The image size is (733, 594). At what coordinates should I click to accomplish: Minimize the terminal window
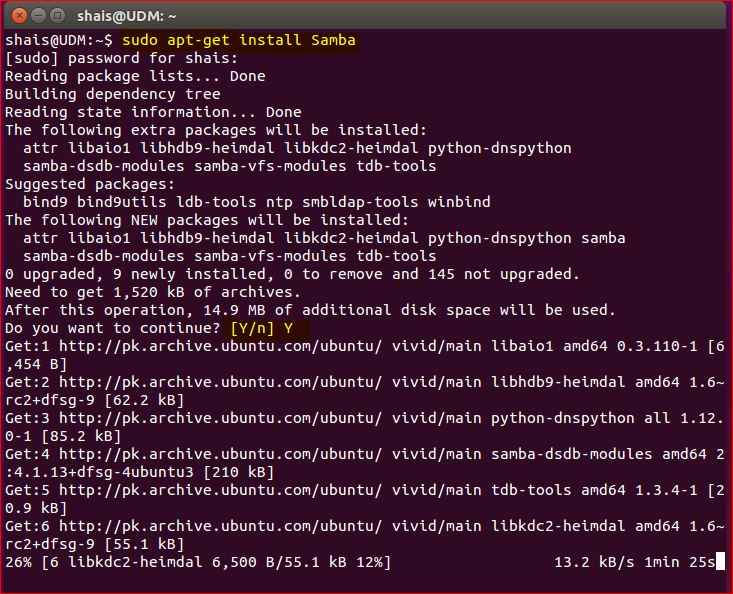pyautogui.click(x=38, y=16)
